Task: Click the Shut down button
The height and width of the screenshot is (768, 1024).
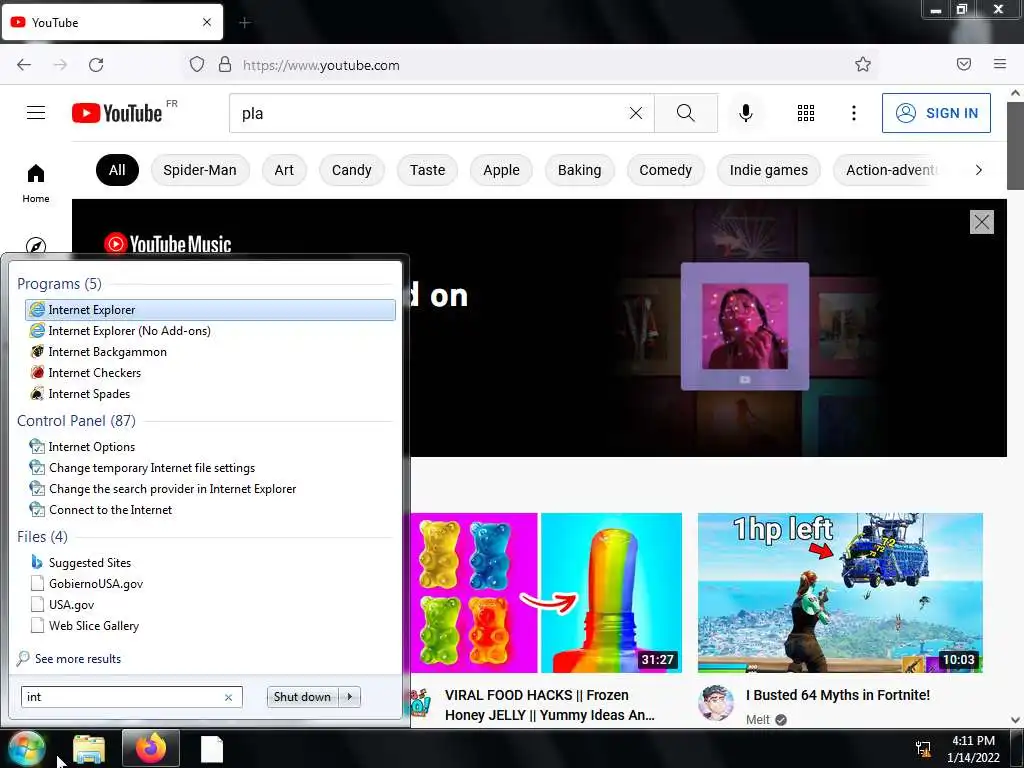Action: coord(303,697)
